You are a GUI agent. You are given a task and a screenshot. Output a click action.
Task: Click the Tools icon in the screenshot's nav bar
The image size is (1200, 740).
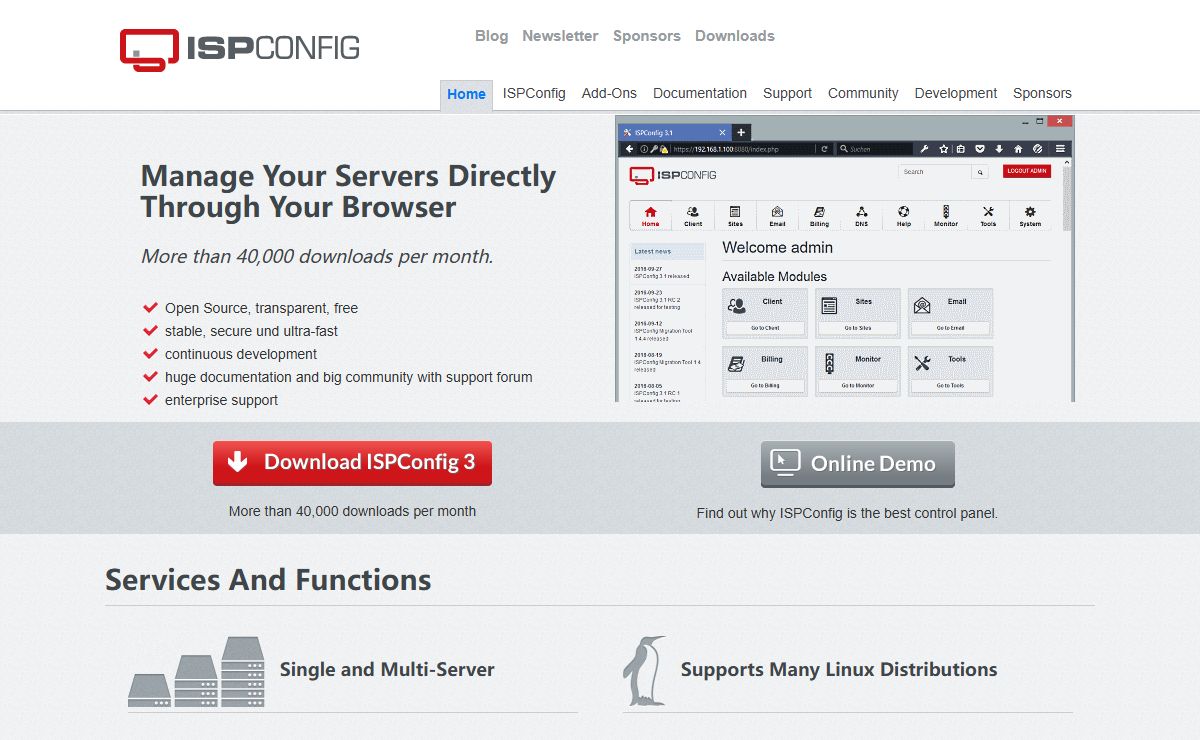(x=988, y=212)
